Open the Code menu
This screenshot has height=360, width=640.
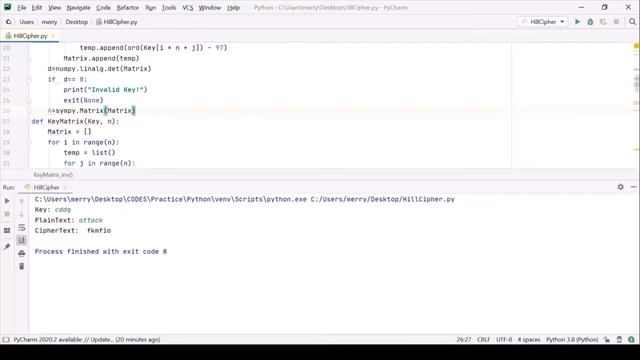(103, 8)
